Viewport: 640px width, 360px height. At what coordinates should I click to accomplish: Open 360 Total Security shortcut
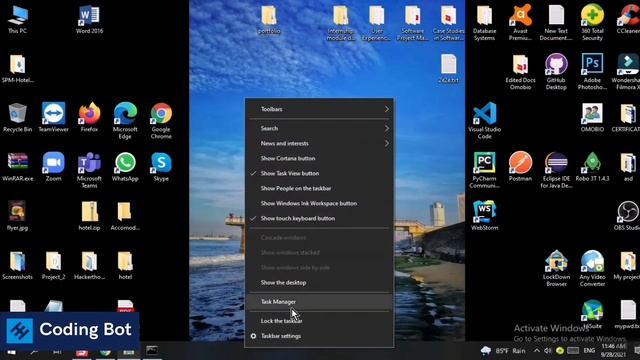point(592,22)
